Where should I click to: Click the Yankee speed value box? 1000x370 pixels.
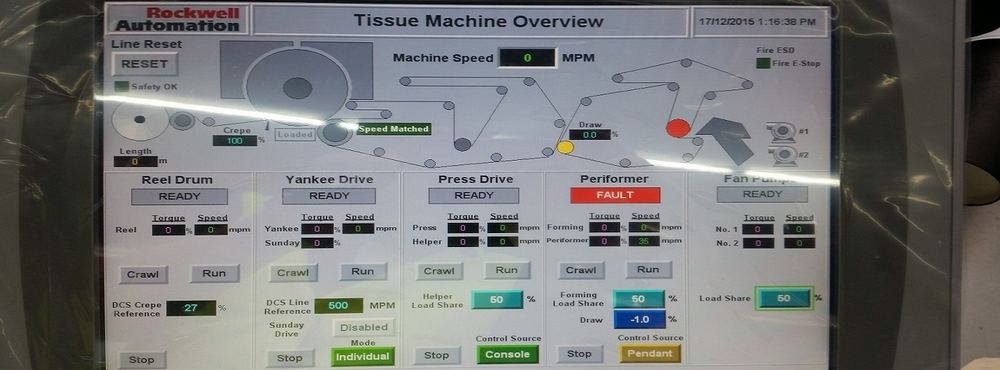358,228
